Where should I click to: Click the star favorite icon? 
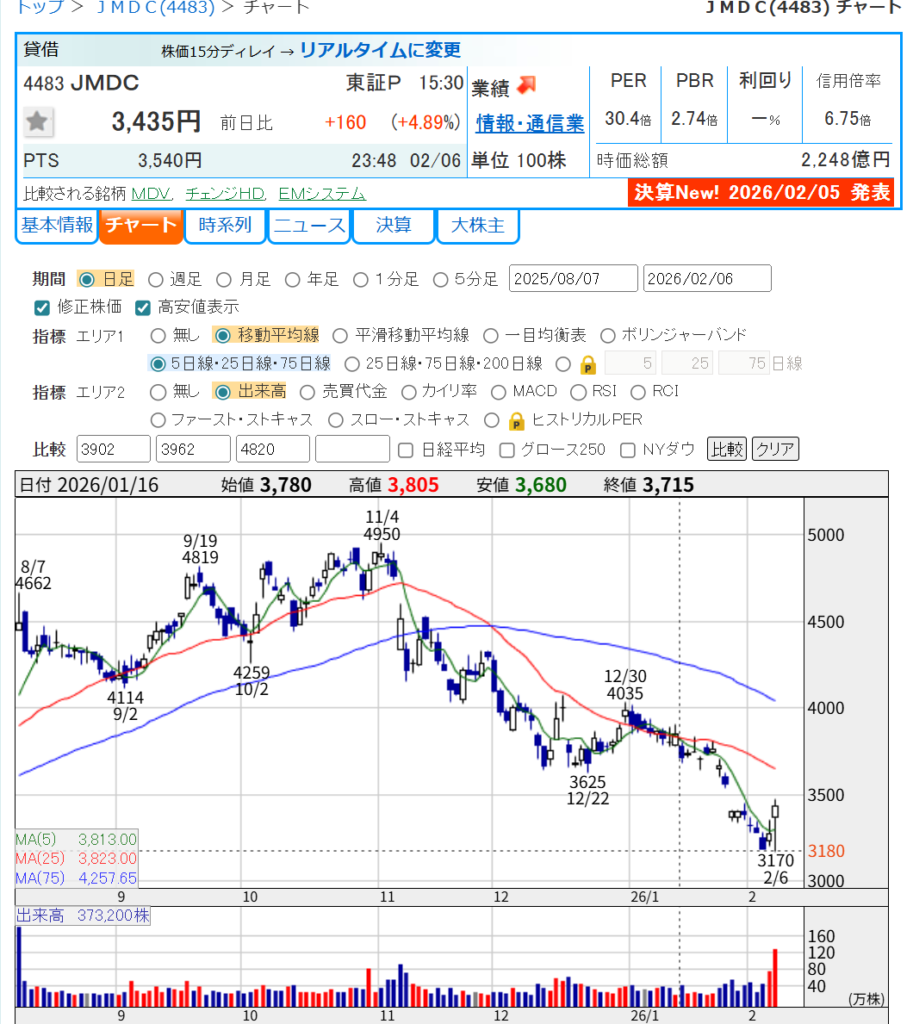39,122
